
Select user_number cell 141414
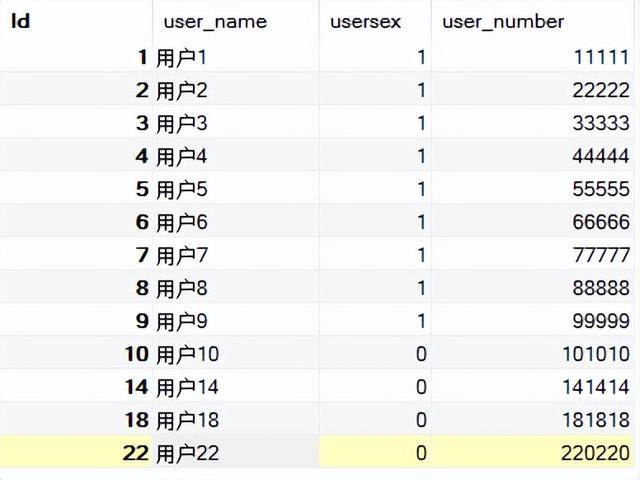coord(532,387)
